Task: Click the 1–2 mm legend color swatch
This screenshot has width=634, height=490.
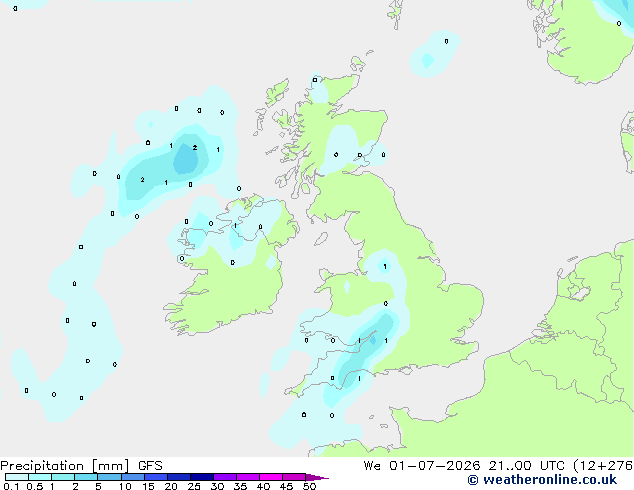Action: point(63,477)
